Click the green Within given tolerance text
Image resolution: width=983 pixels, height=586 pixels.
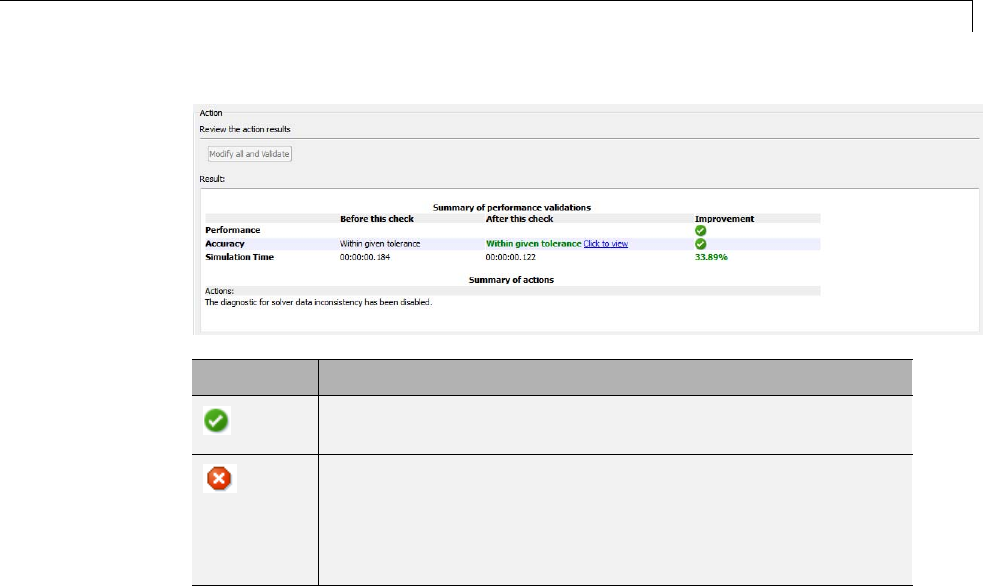pyautogui.click(x=534, y=244)
